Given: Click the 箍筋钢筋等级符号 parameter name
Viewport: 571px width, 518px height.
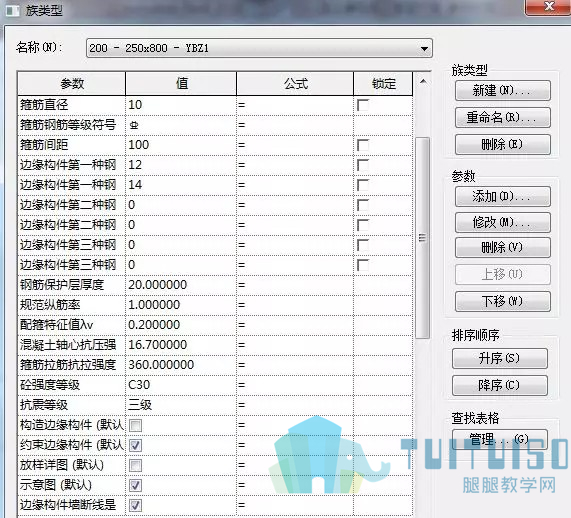Looking at the screenshot, I should point(68,125).
